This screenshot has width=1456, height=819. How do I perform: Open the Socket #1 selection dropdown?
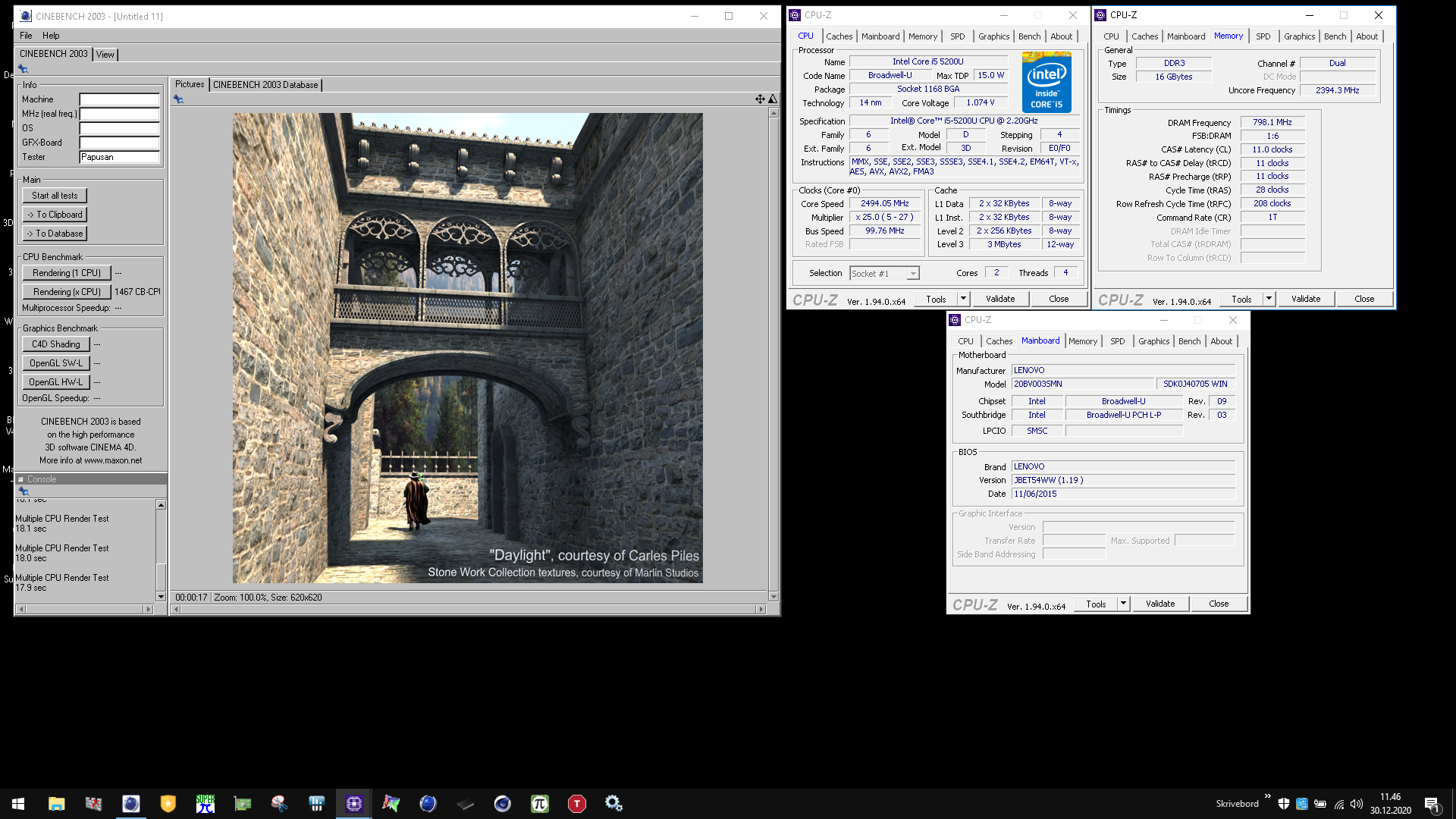884,274
